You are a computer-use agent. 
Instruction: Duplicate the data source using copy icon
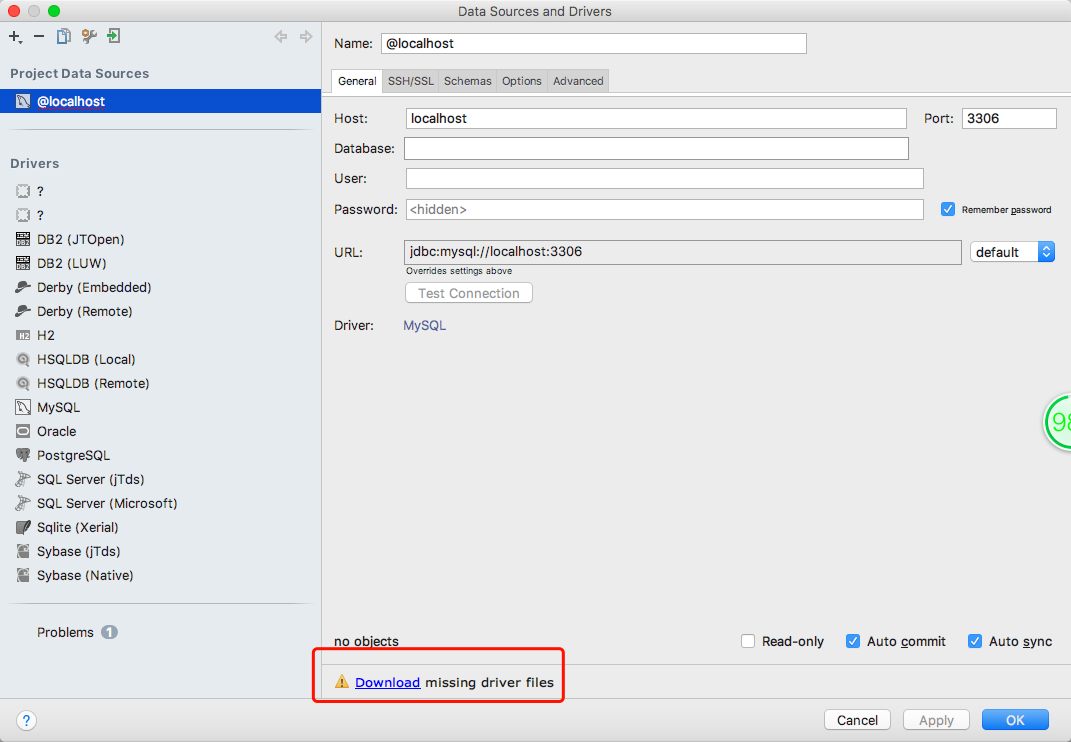64,36
